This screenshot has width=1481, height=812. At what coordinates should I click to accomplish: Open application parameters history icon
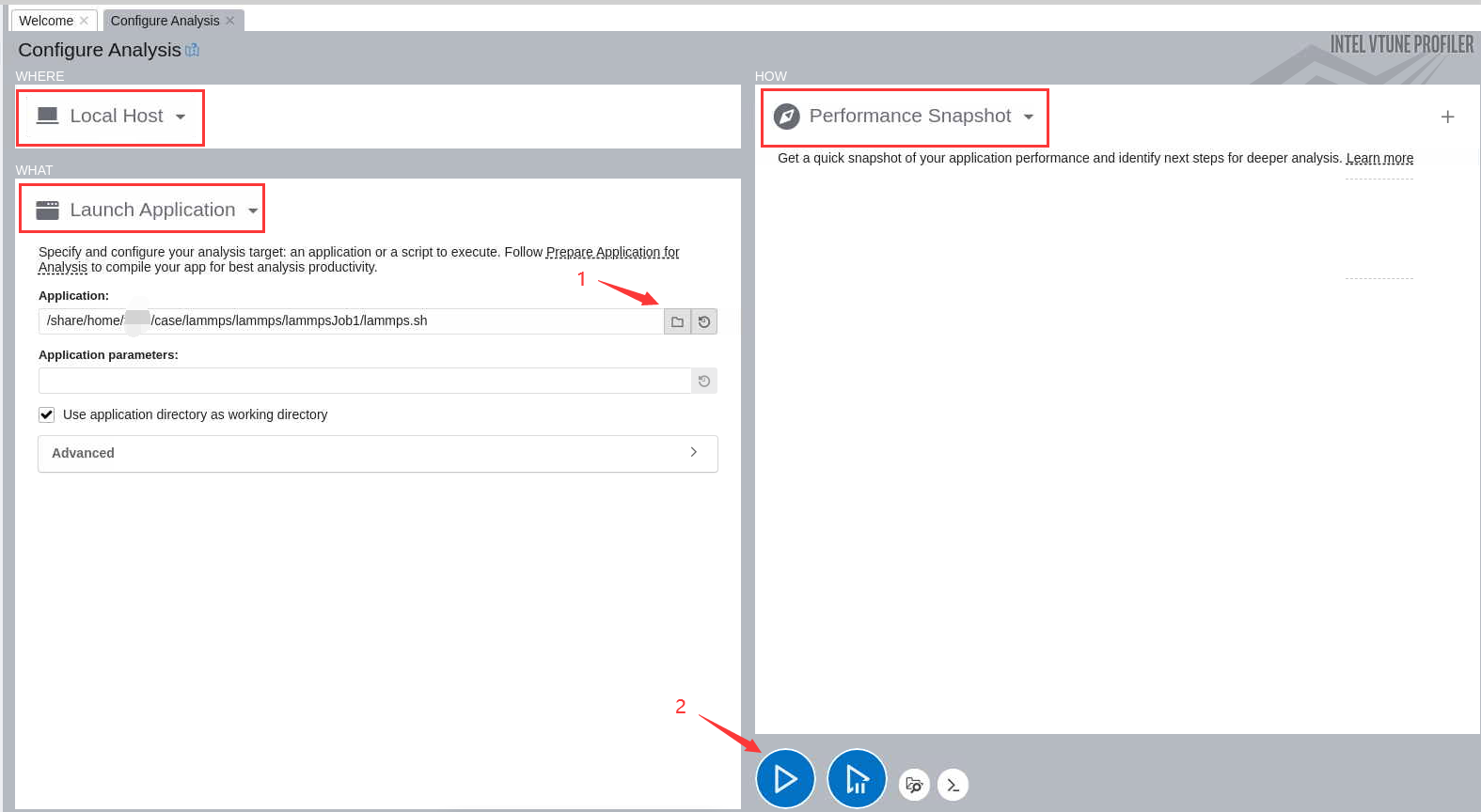(704, 381)
